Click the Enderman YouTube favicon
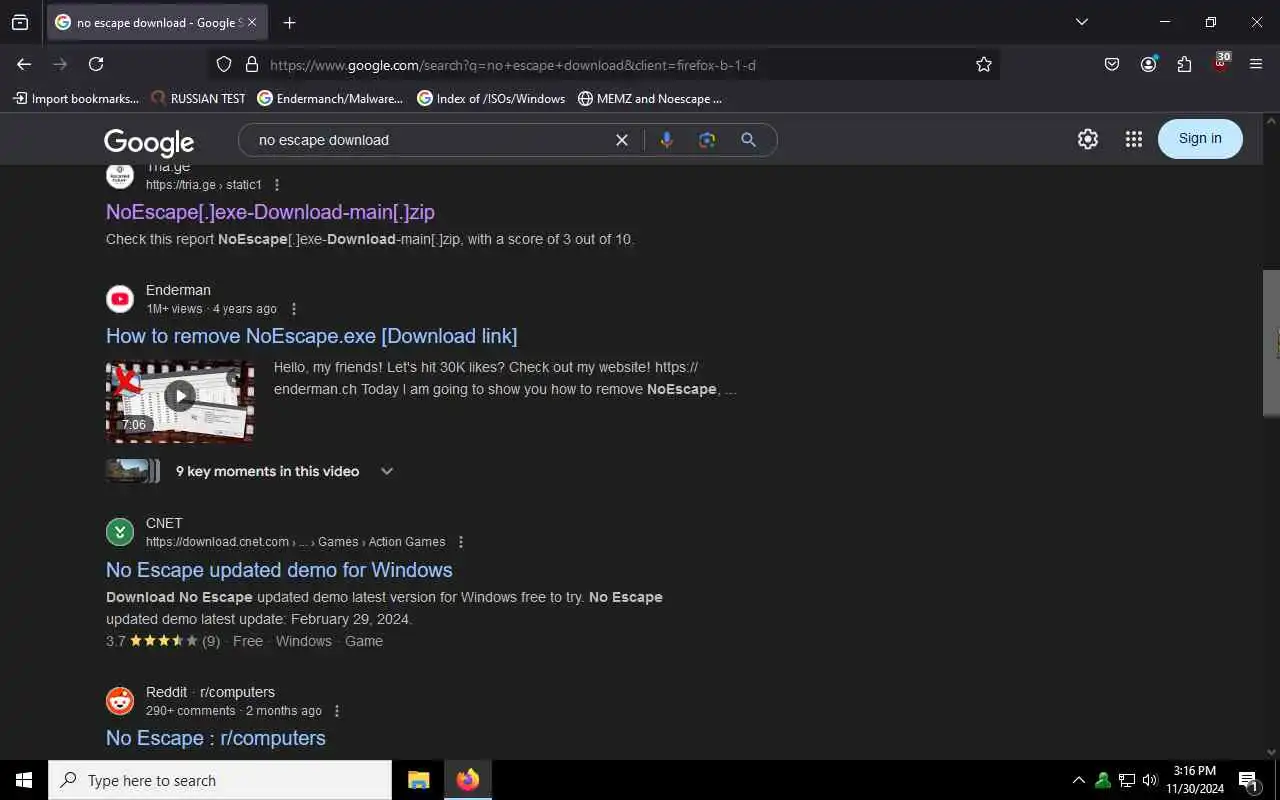The width and height of the screenshot is (1280, 800). [x=120, y=299]
